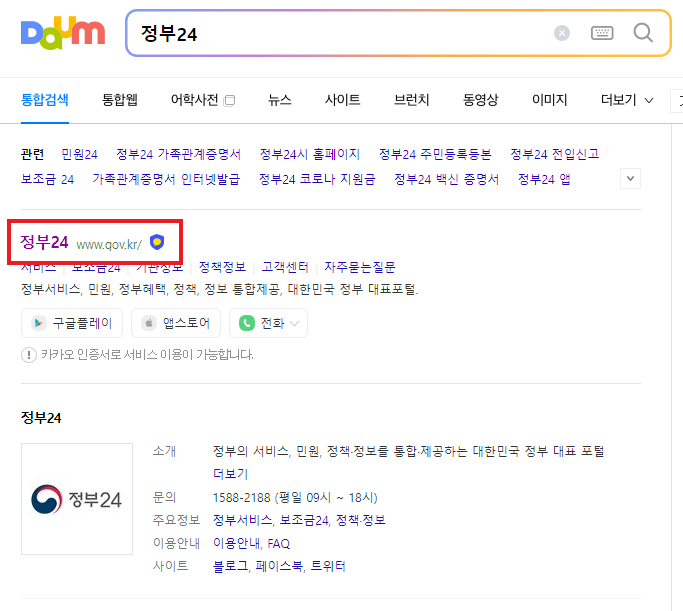Screen dimensions: 683x611
Task: Open the 정부서비스 link in 주요정보
Action: 242,520
